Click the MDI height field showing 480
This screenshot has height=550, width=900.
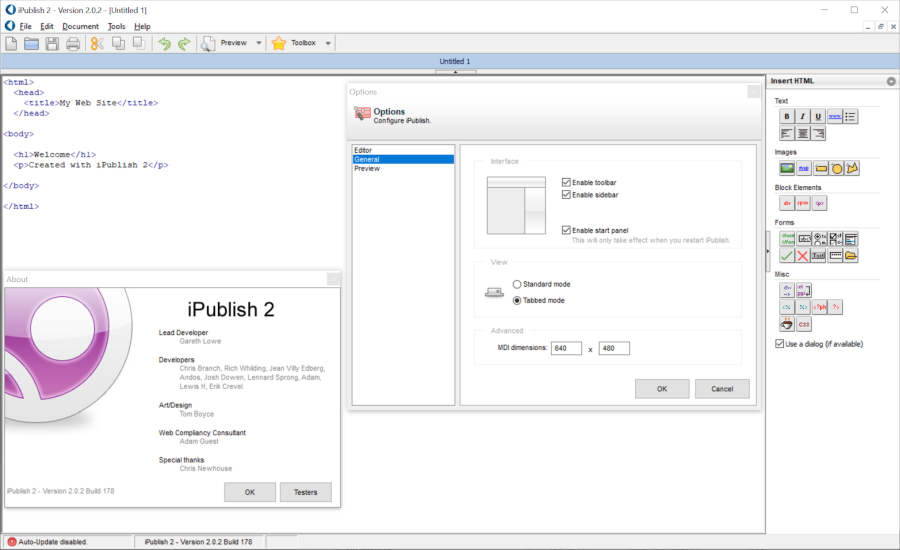[x=614, y=348]
